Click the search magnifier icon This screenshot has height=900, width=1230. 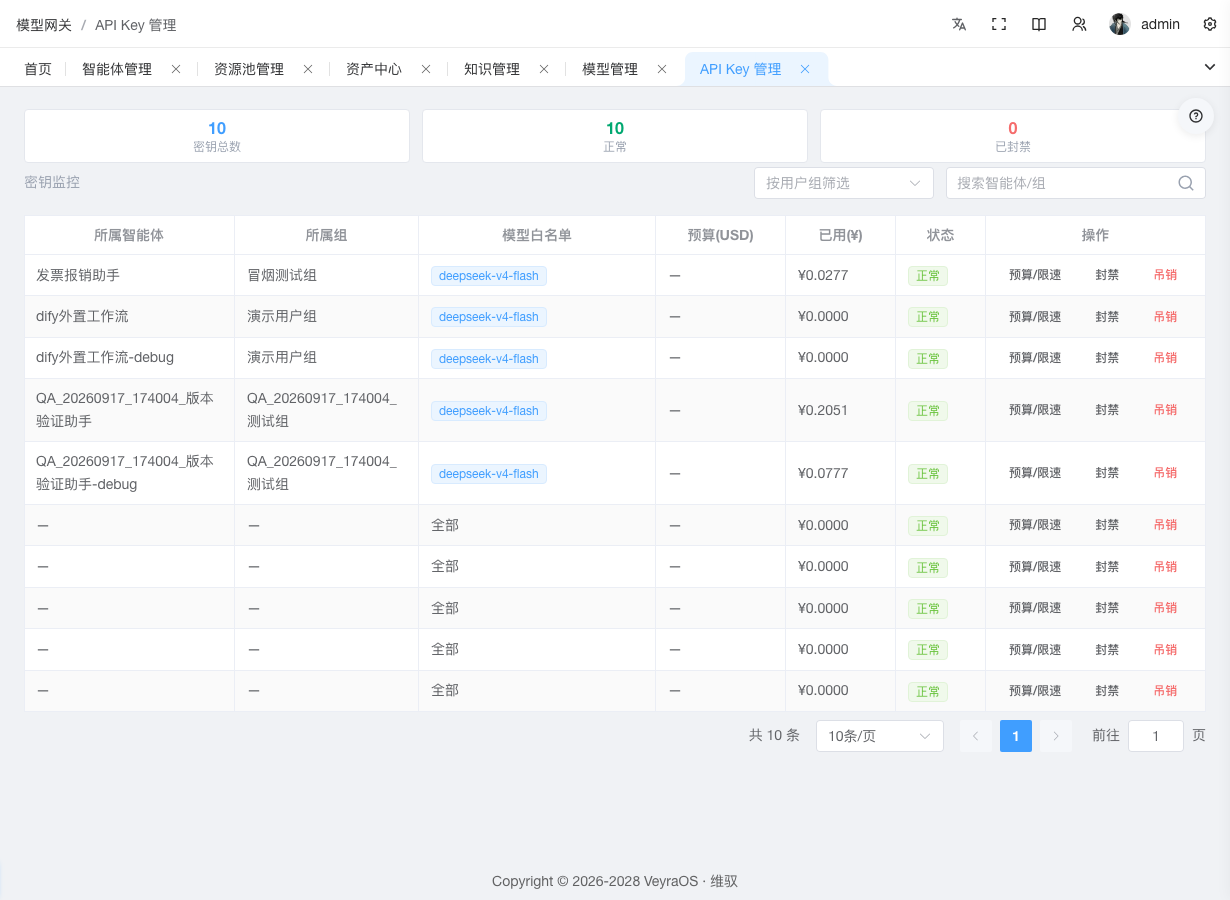pos(1186,183)
